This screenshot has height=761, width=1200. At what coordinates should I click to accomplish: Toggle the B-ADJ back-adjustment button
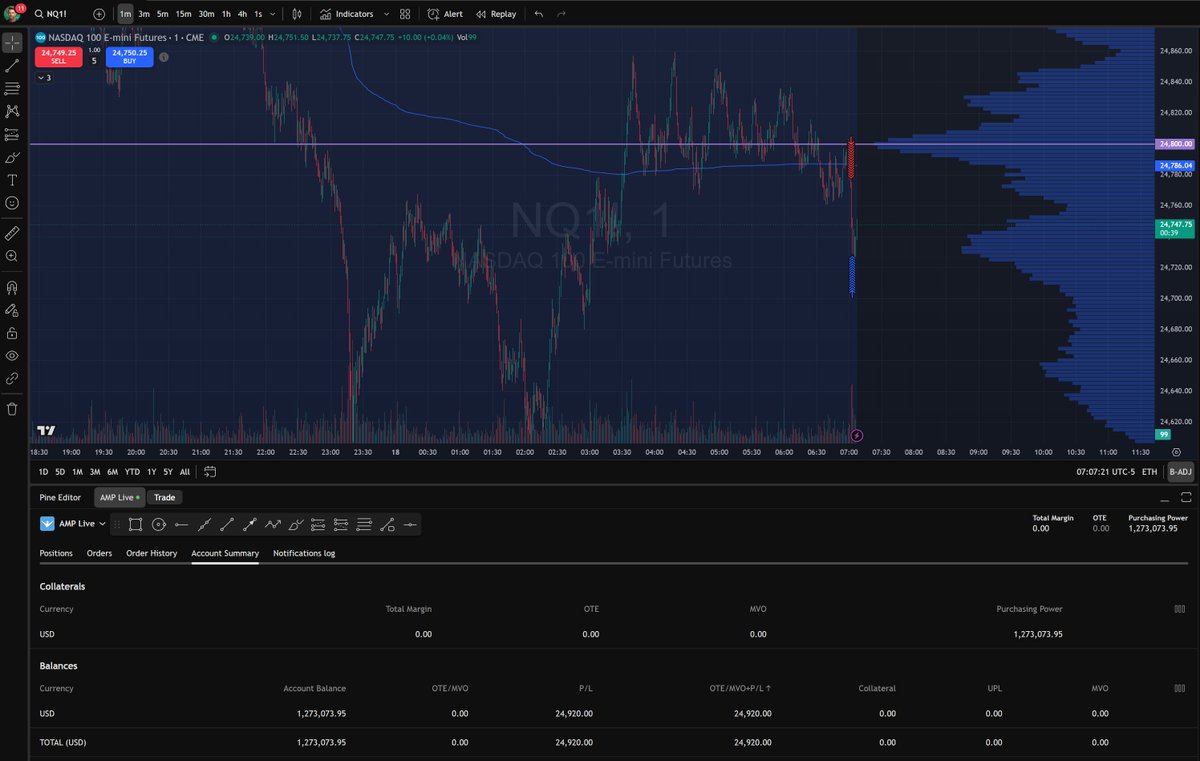click(1181, 471)
